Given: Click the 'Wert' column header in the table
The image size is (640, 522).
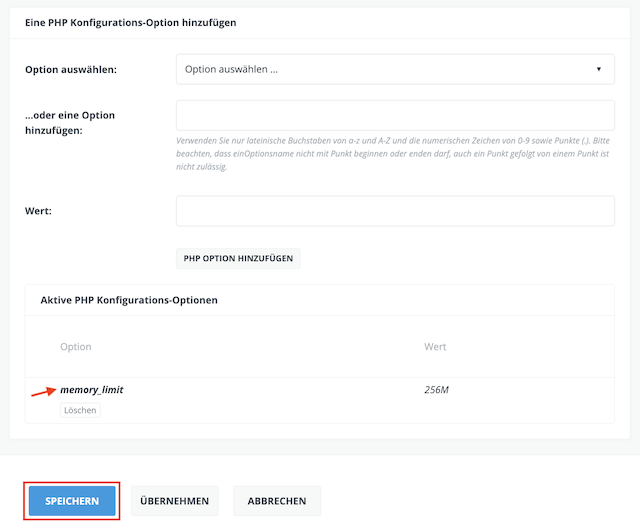Looking at the screenshot, I should pyautogui.click(x=435, y=347).
